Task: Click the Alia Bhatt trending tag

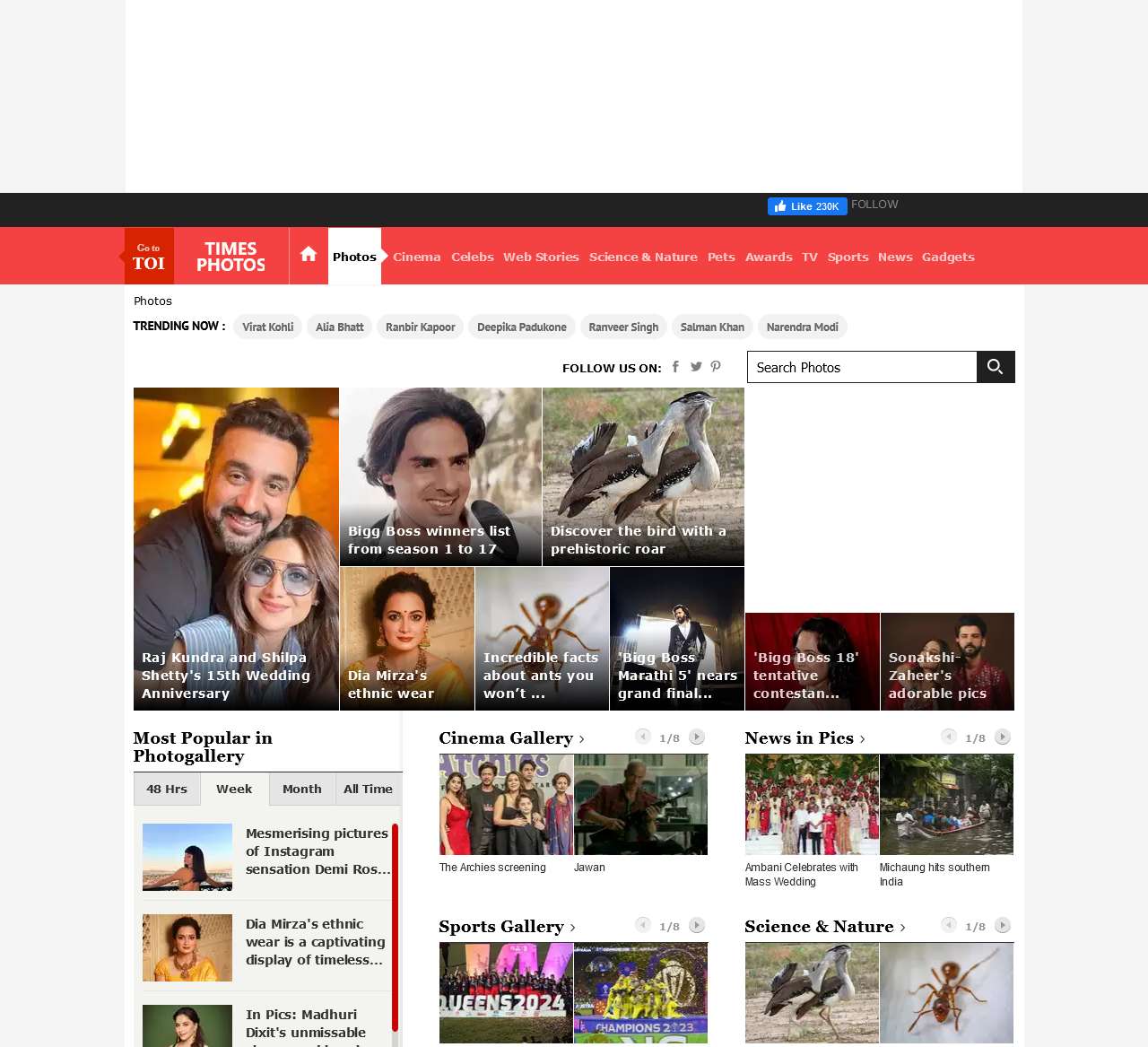Action: (x=340, y=327)
